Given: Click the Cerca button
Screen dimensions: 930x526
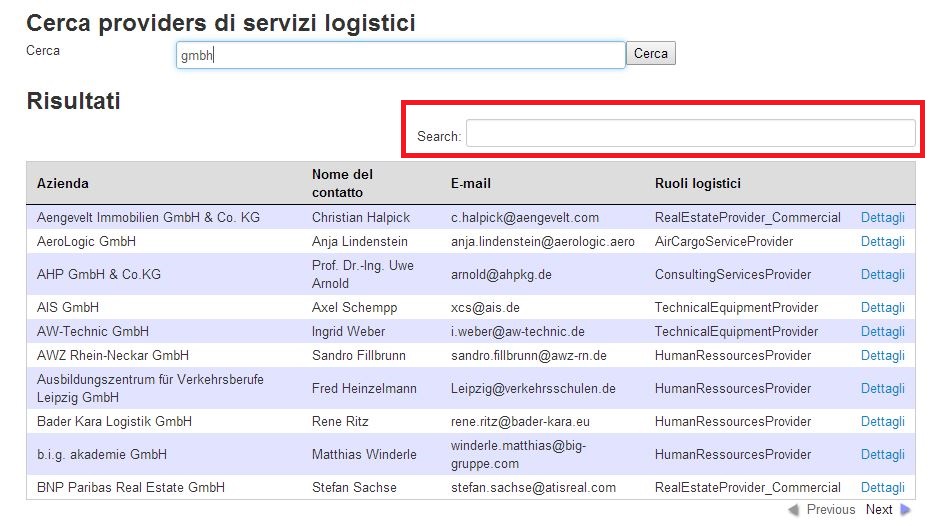Looking at the screenshot, I should [651, 53].
